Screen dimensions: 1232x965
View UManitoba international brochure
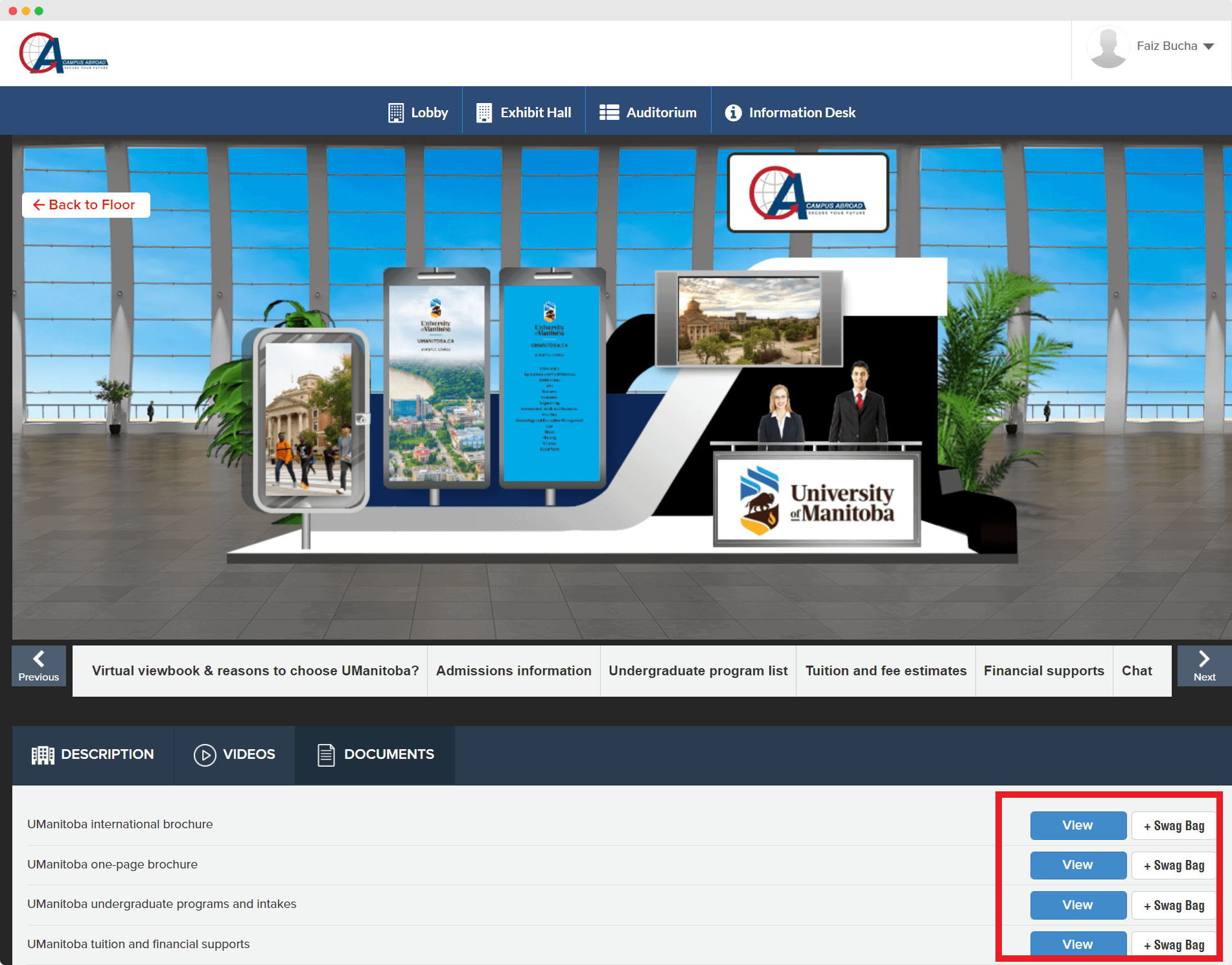[x=1078, y=825]
